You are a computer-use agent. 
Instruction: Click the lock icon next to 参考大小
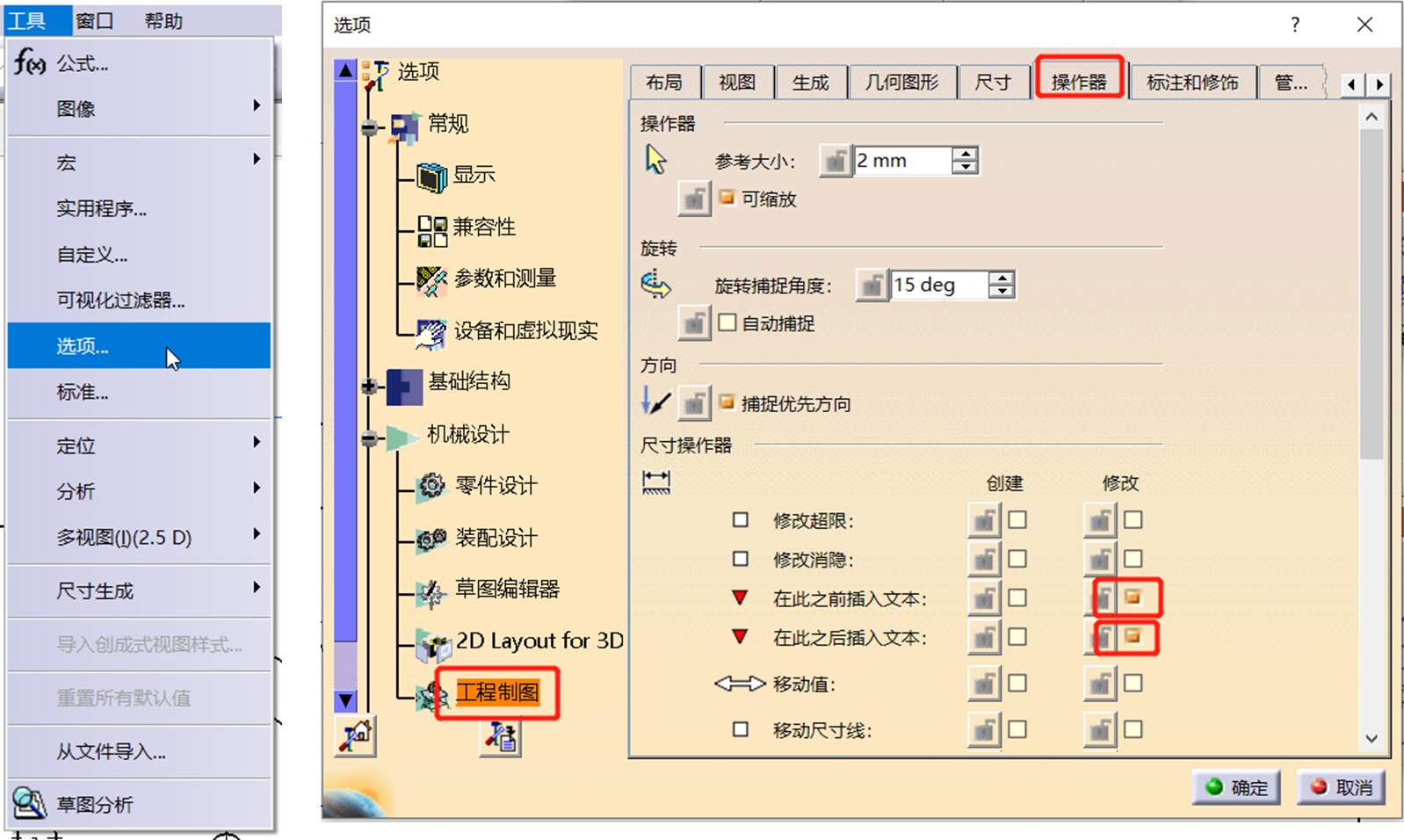[836, 161]
